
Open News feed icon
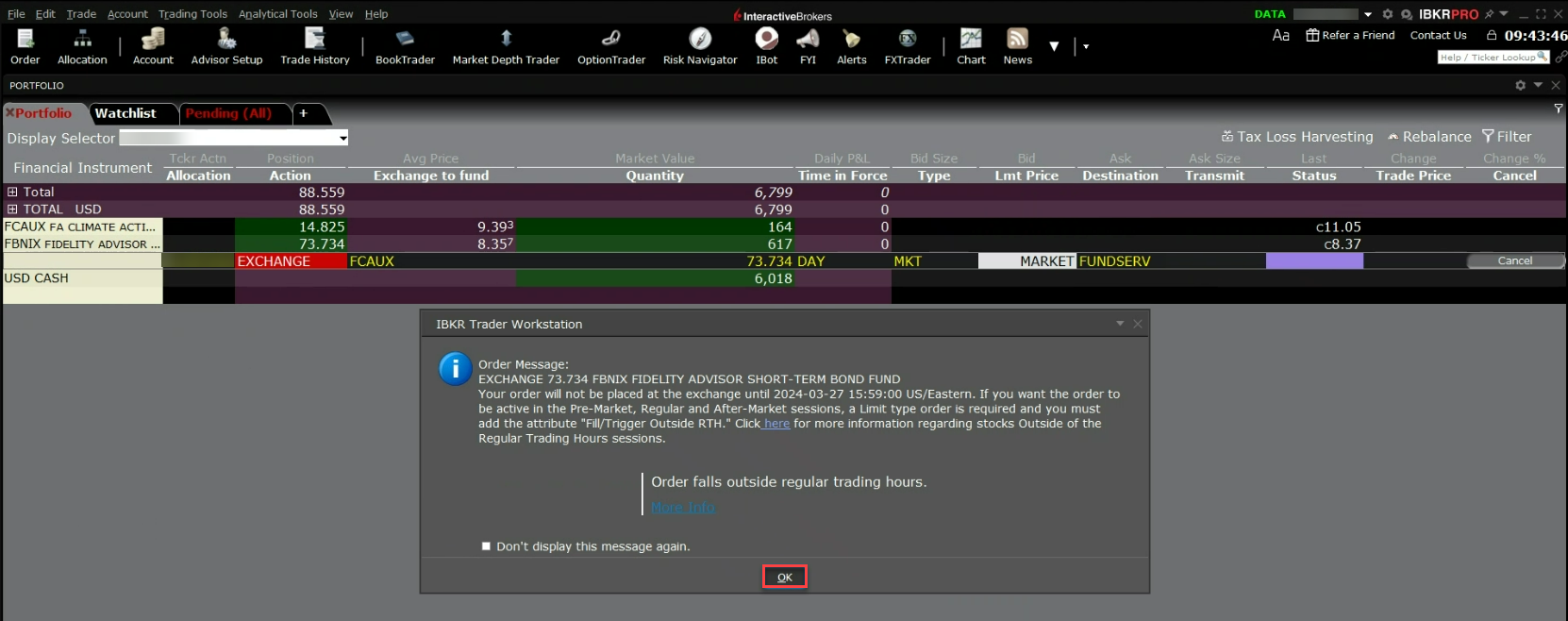(1018, 46)
